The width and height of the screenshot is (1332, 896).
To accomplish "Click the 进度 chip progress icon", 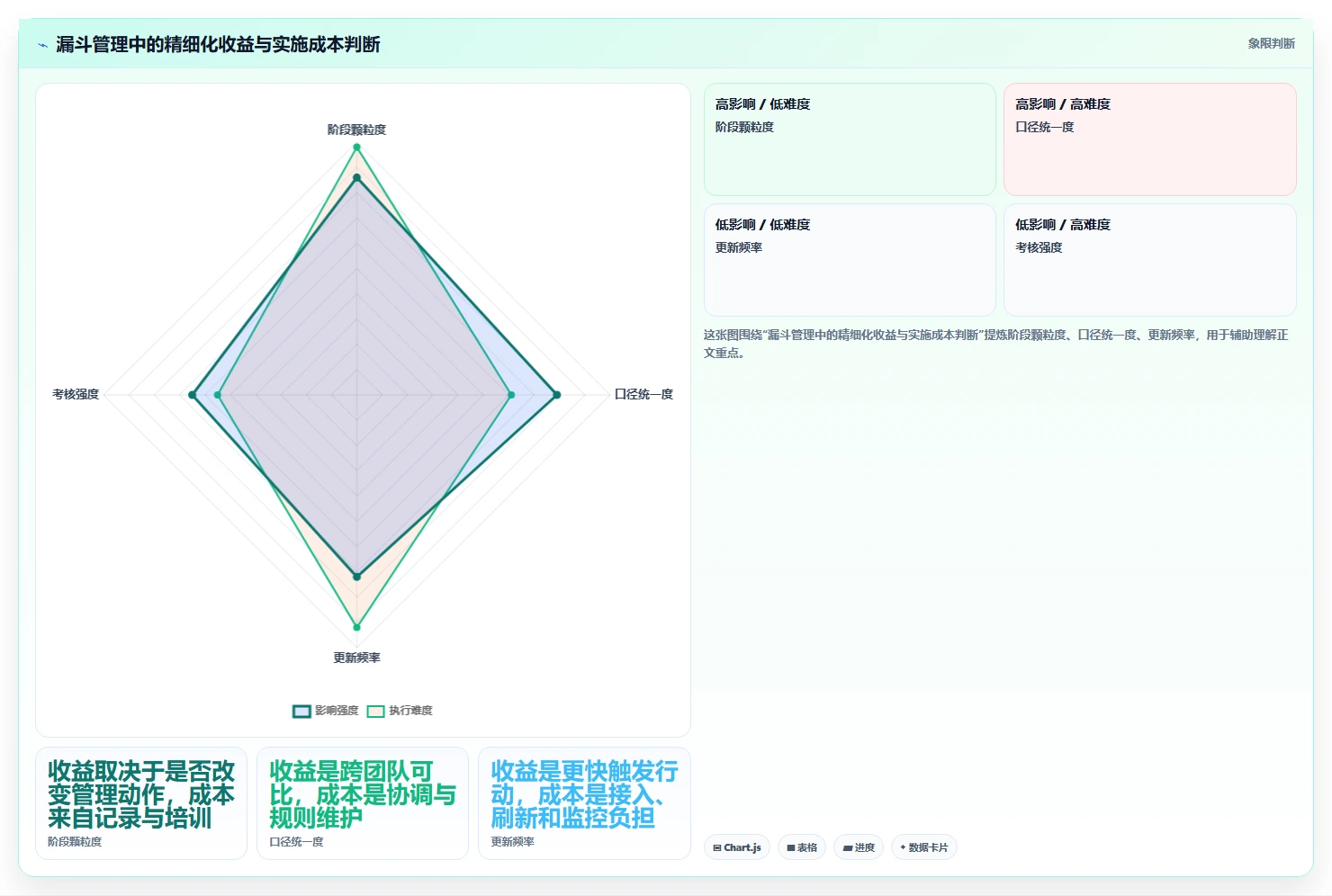I will [x=847, y=847].
